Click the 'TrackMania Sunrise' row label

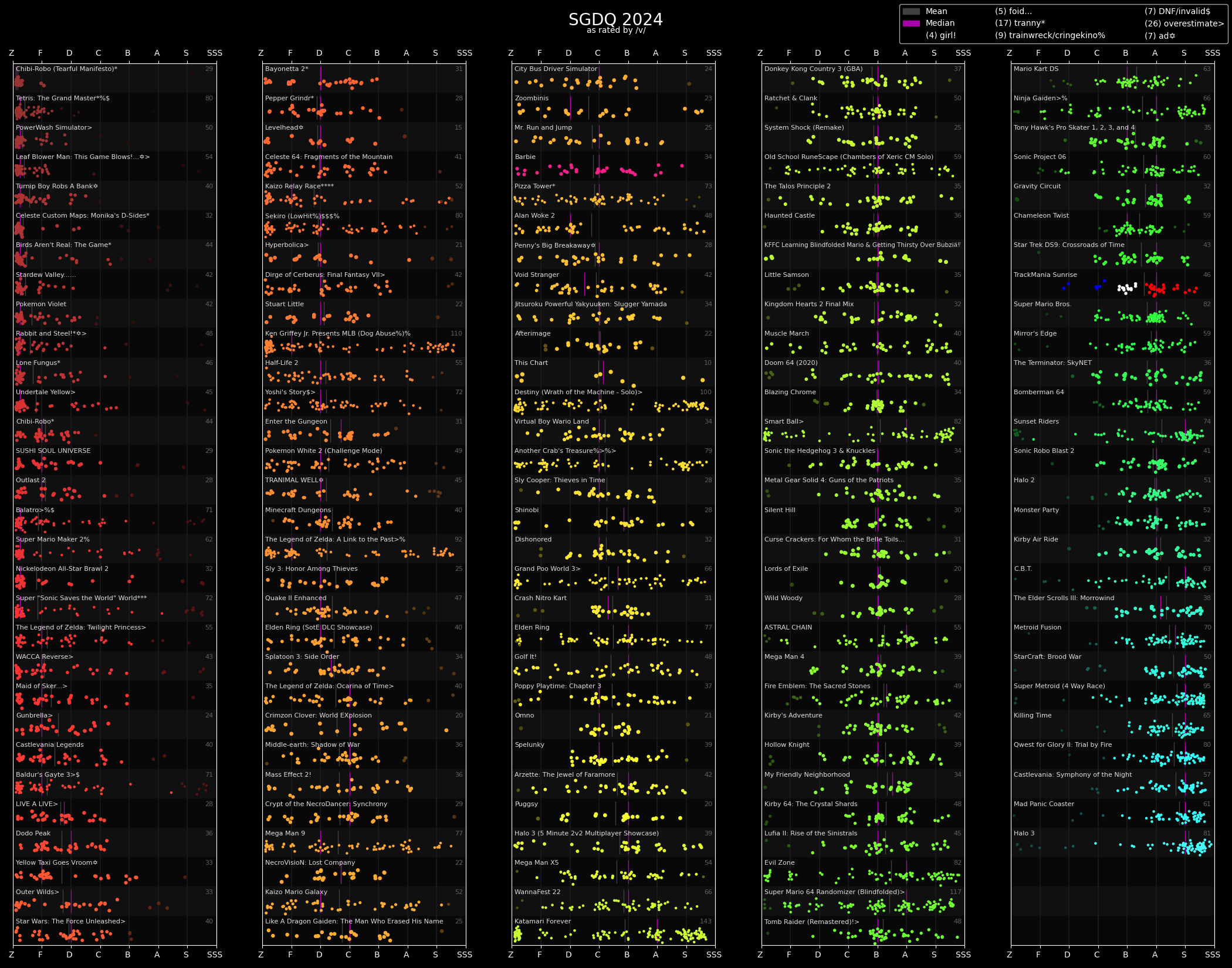pyautogui.click(x=1045, y=275)
